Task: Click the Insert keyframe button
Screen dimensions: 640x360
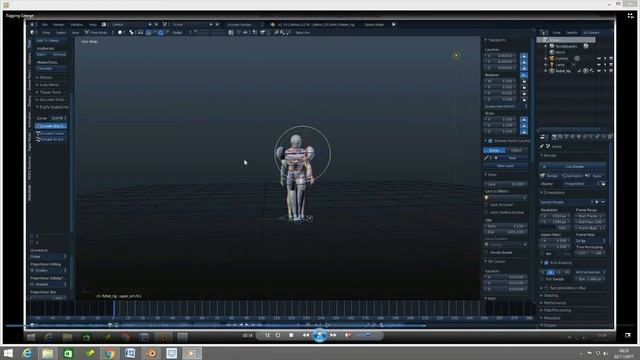Action: [42, 54]
